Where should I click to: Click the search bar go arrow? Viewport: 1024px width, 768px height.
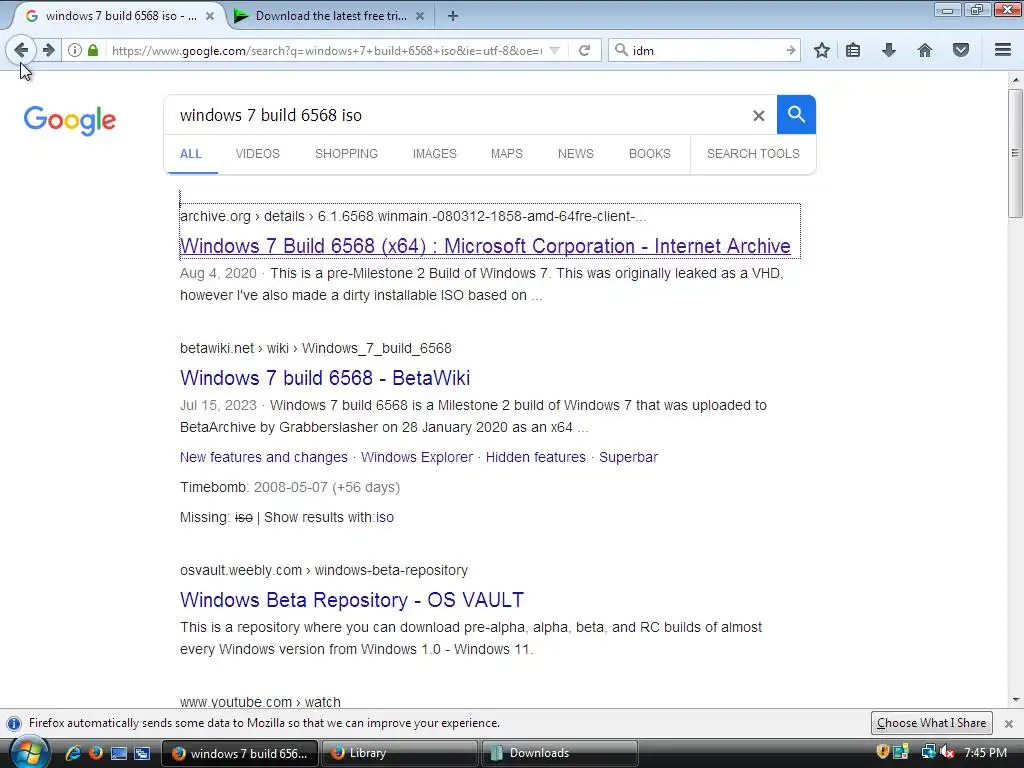pyautogui.click(x=790, y=50)
